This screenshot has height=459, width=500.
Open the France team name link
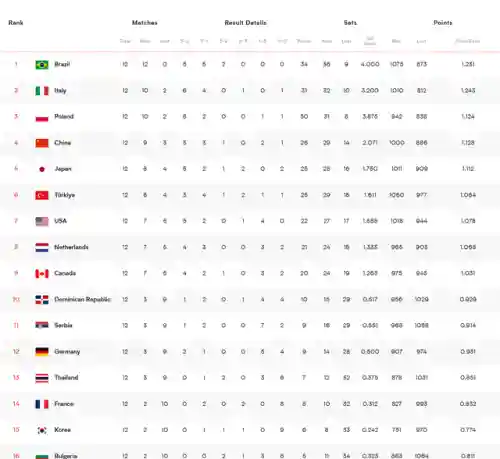[64, 404]
